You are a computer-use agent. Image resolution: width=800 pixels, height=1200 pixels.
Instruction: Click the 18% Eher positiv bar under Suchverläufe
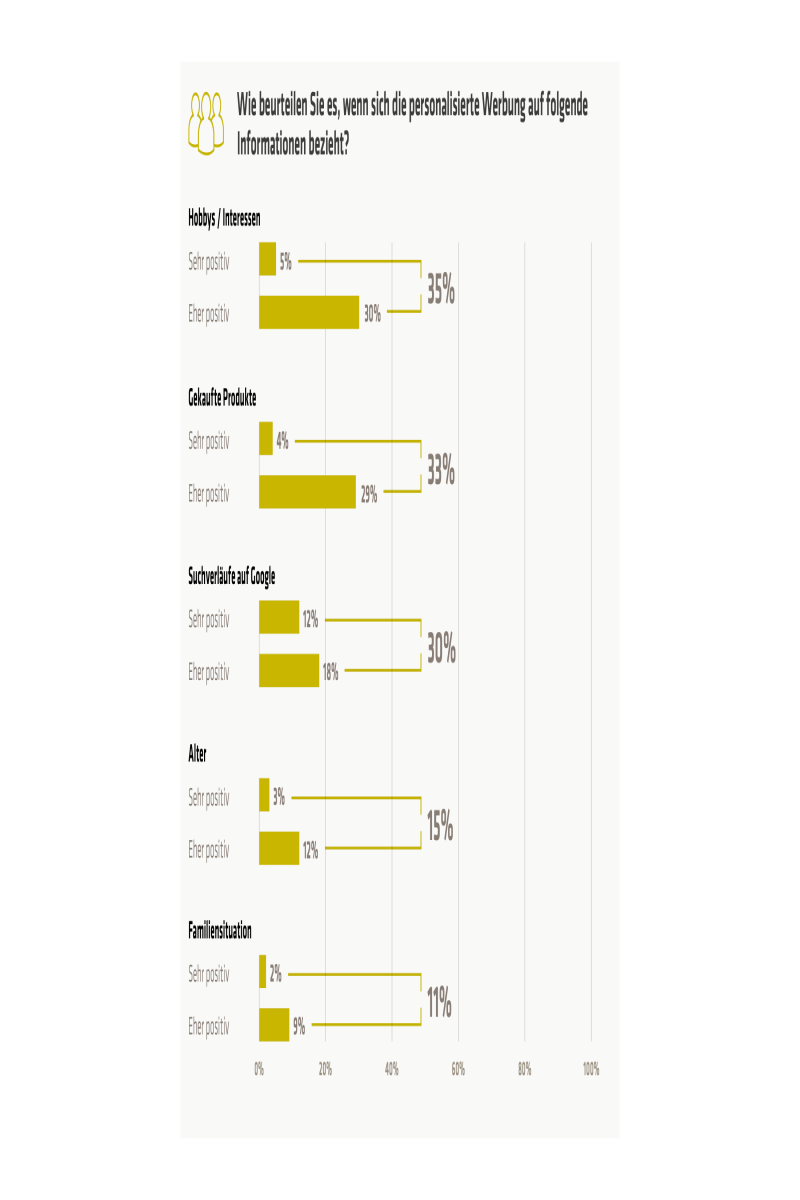point(289,670)
